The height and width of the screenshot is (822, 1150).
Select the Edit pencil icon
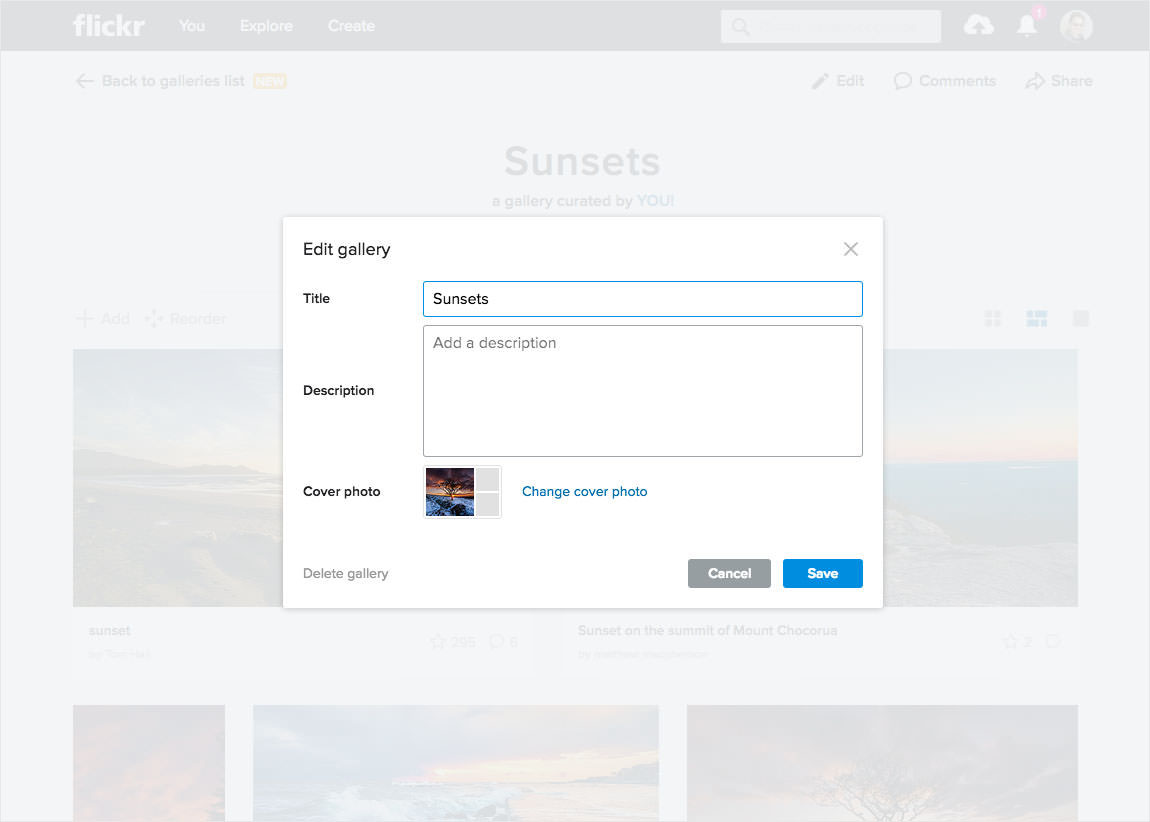point(821,81)
